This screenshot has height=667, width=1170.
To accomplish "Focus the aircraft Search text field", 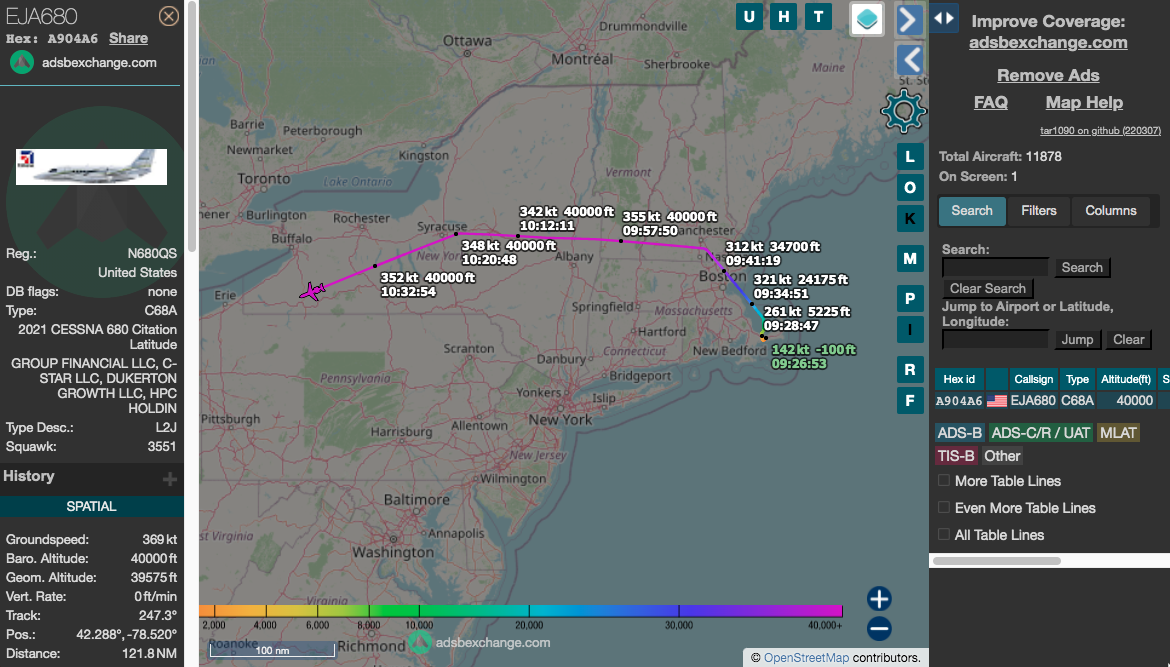I will click(995, 267).
